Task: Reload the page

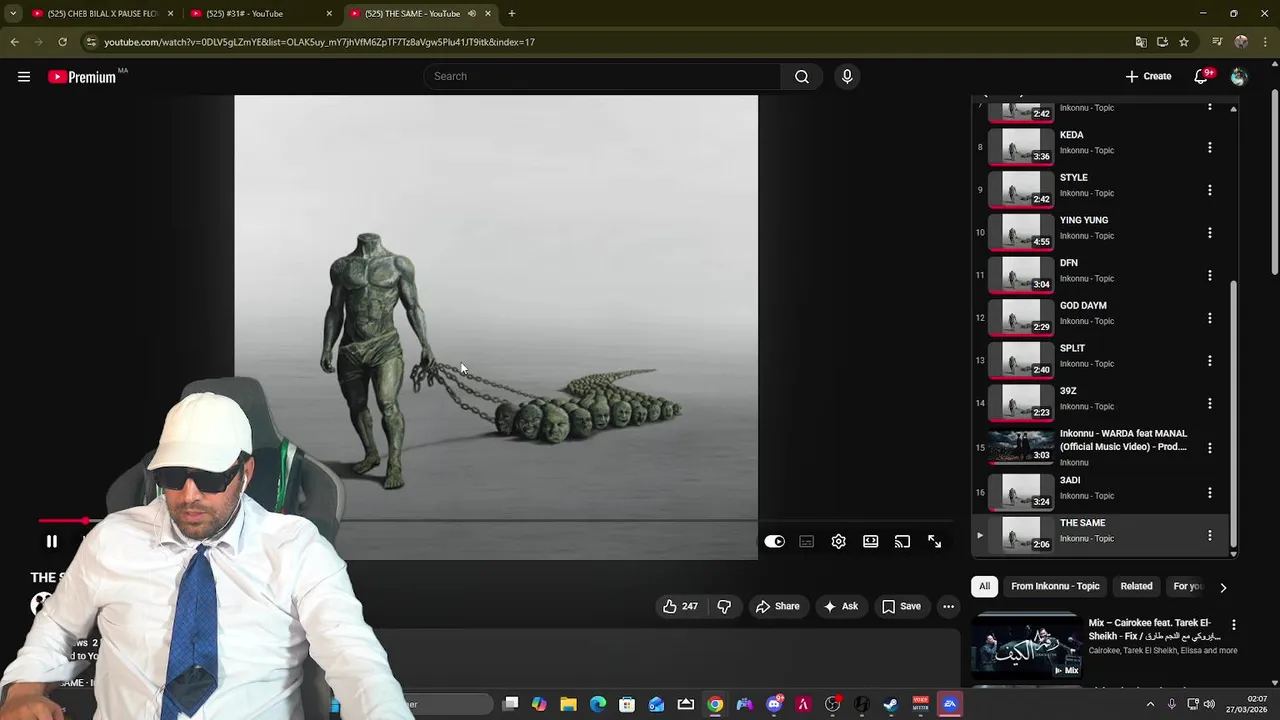Action: point(62,42)
